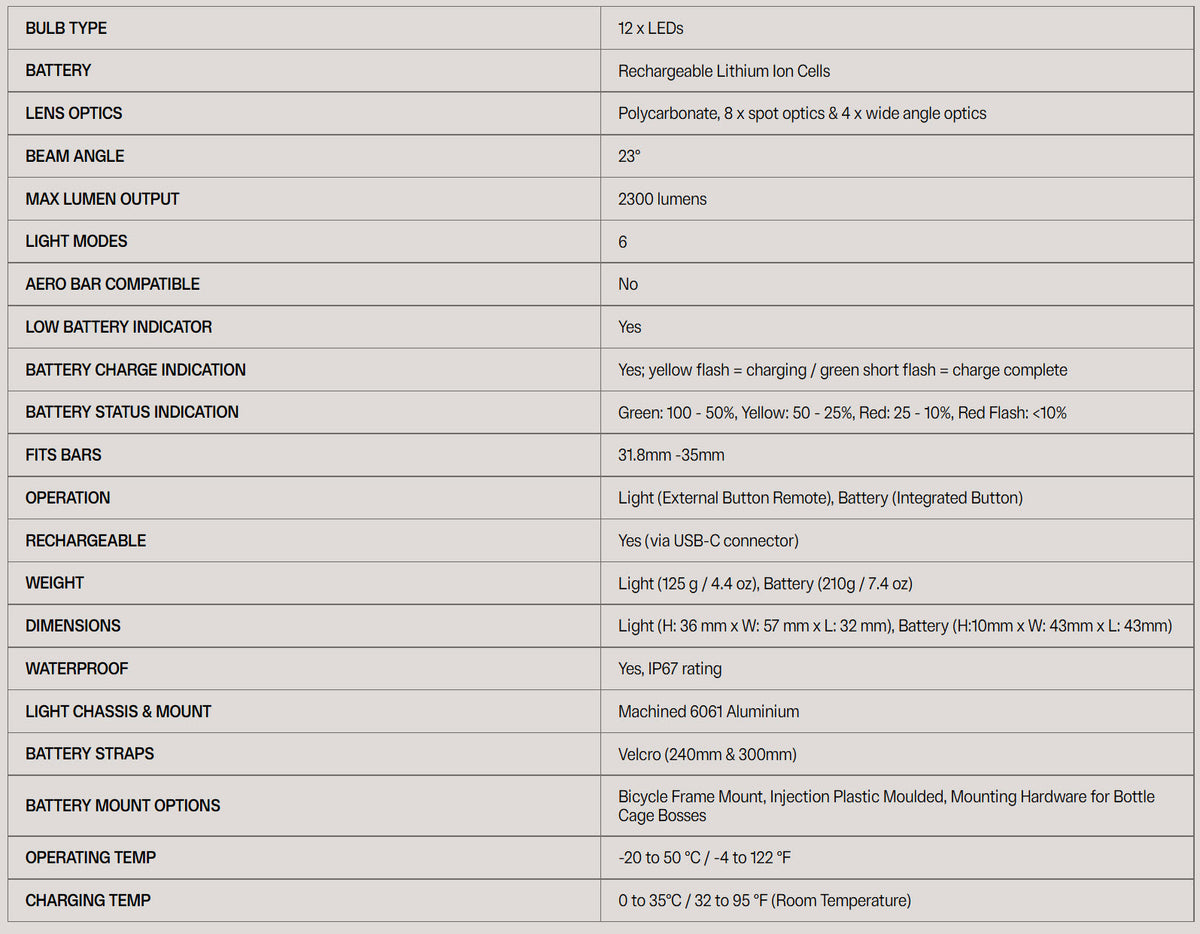The height and width of the screenshot is (934, 1200).
Task: Select the 23° beam angle value
Action: click(629, 156)
